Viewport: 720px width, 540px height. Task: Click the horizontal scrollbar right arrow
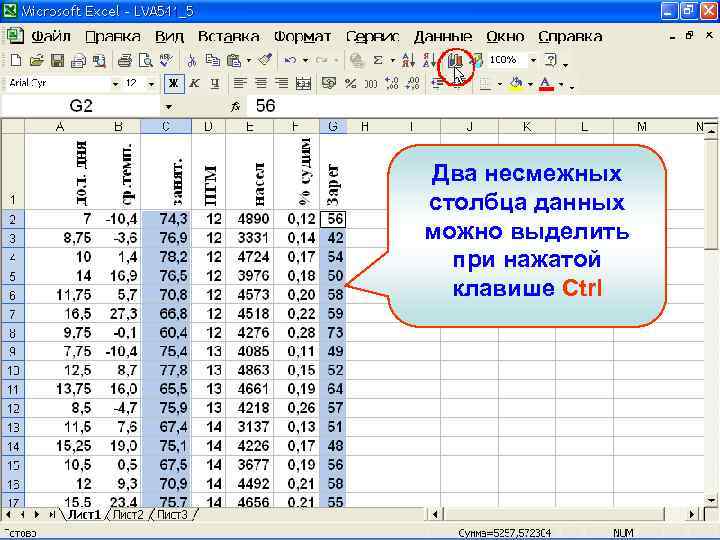(x=692, y=514)
